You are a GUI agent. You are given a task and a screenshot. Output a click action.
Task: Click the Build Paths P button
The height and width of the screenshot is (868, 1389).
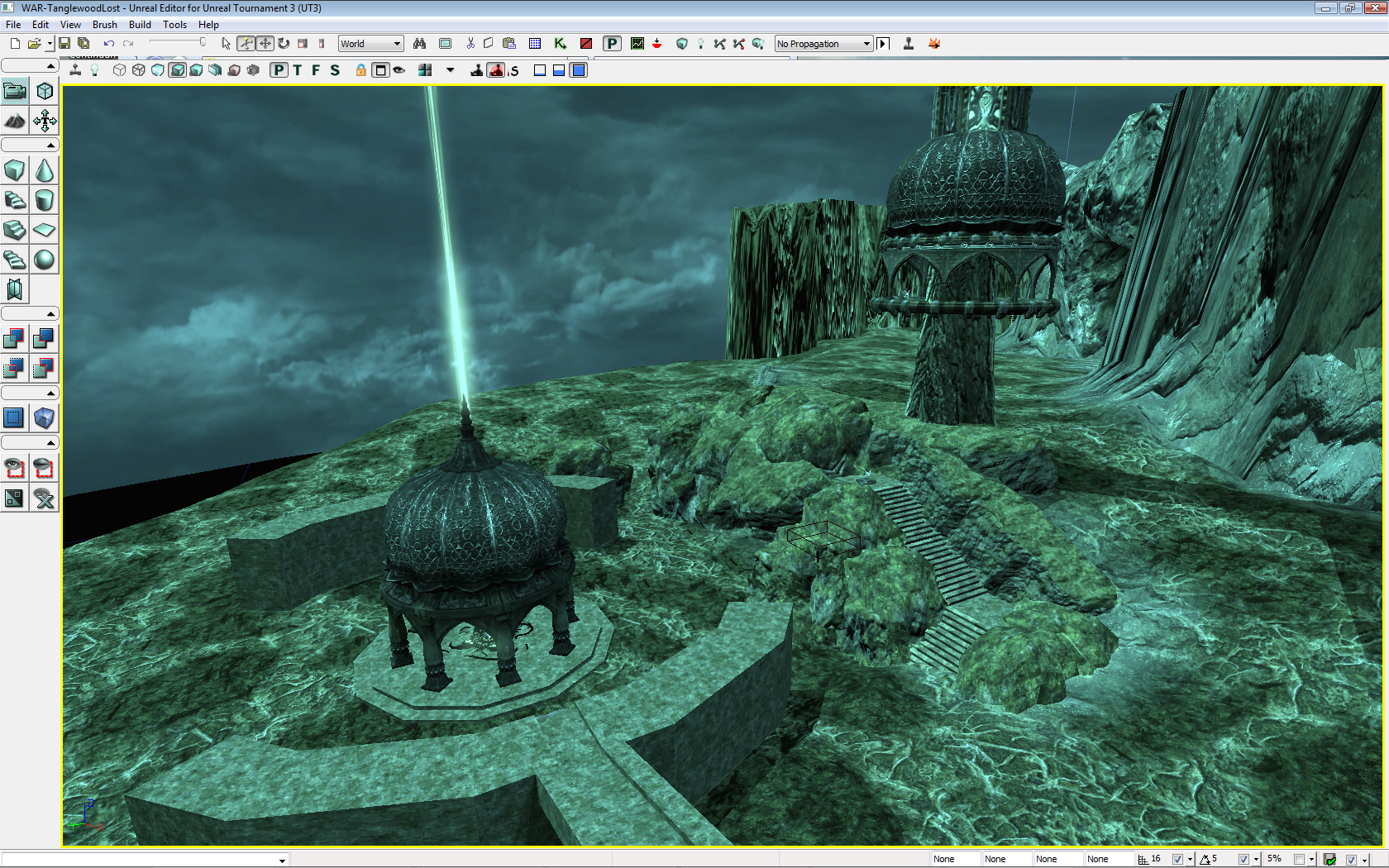[612, 44]
